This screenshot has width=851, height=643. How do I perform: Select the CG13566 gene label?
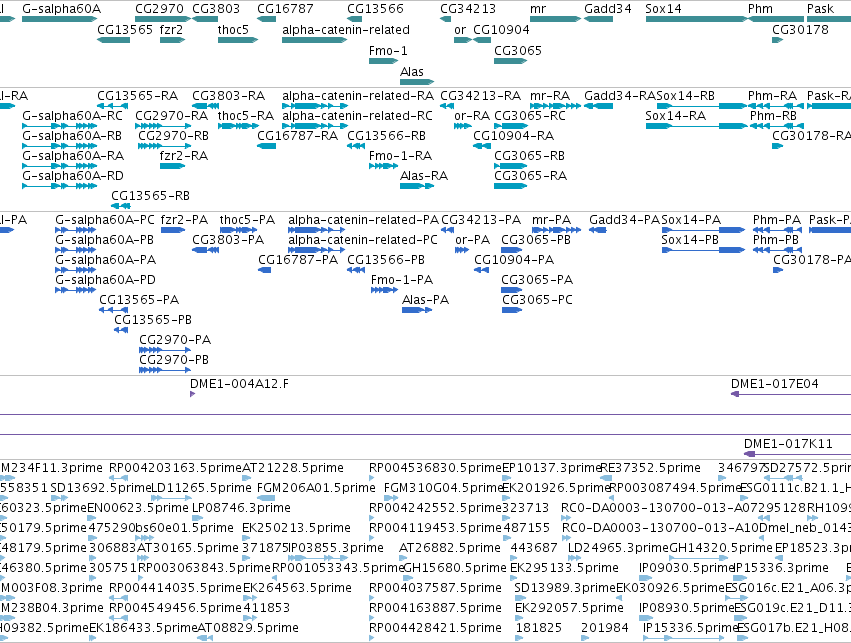coord(375,9)
